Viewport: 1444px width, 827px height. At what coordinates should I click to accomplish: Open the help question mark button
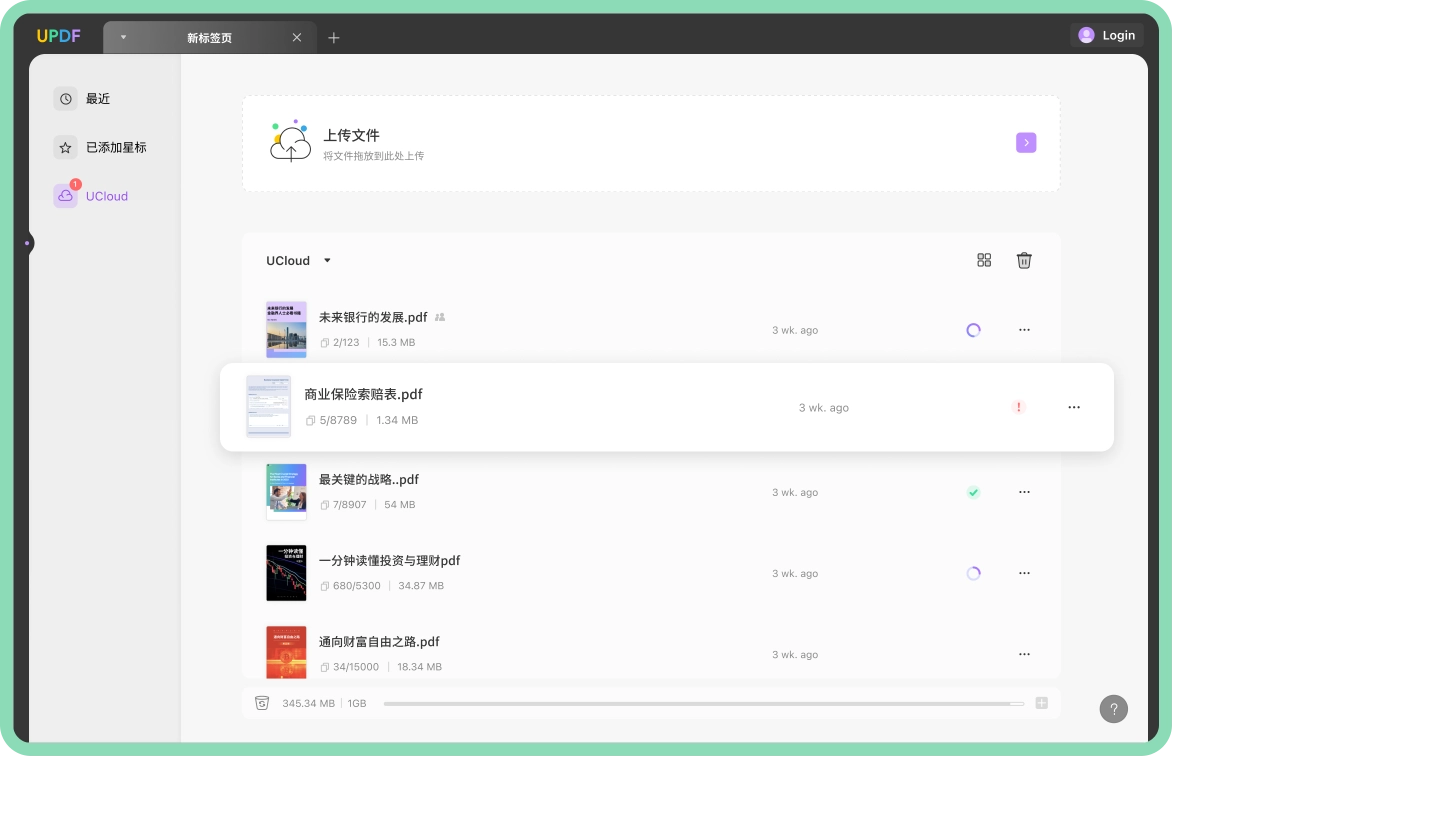(1114, 709)
